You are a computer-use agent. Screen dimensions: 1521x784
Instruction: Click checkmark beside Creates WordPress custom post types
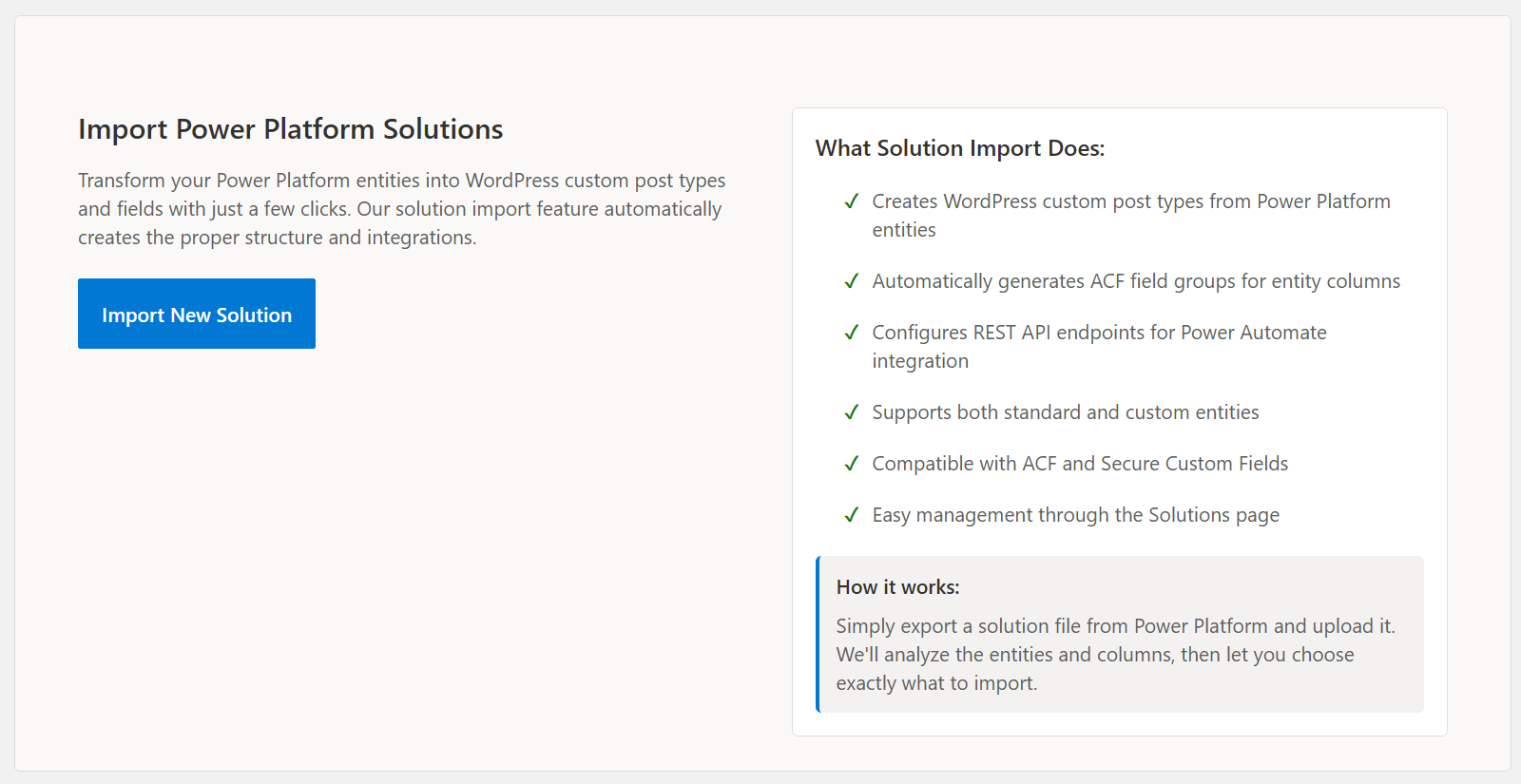pos(852,201)
